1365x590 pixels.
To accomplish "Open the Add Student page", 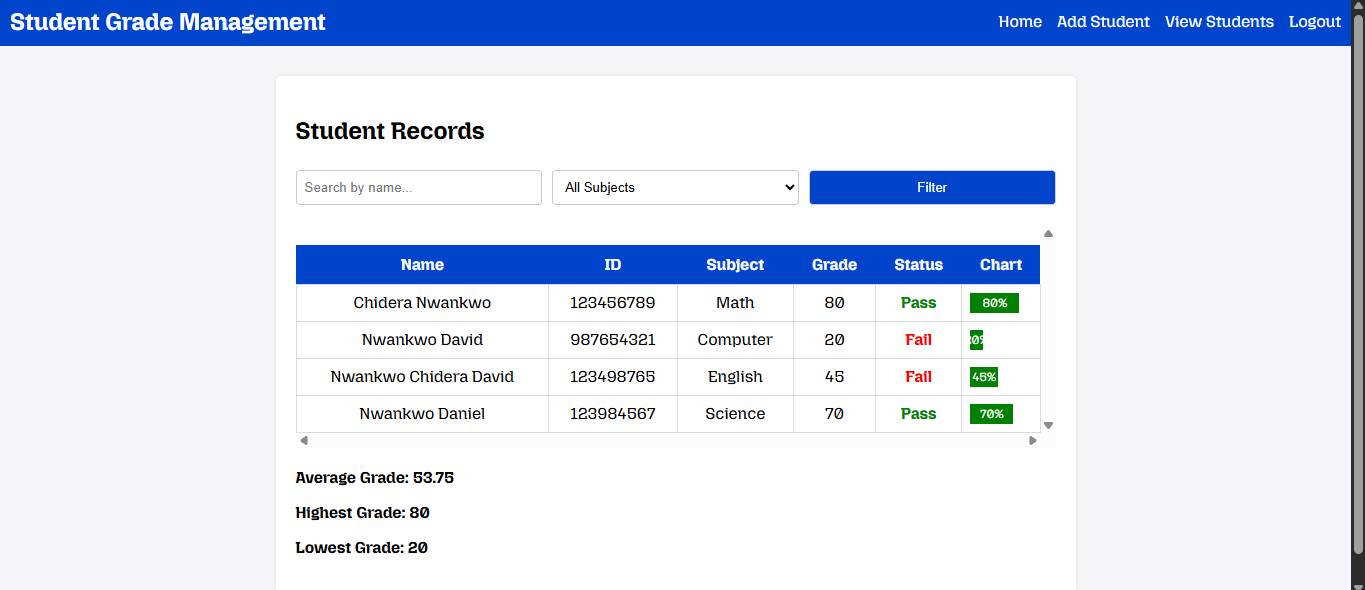I will point(1102,21).
